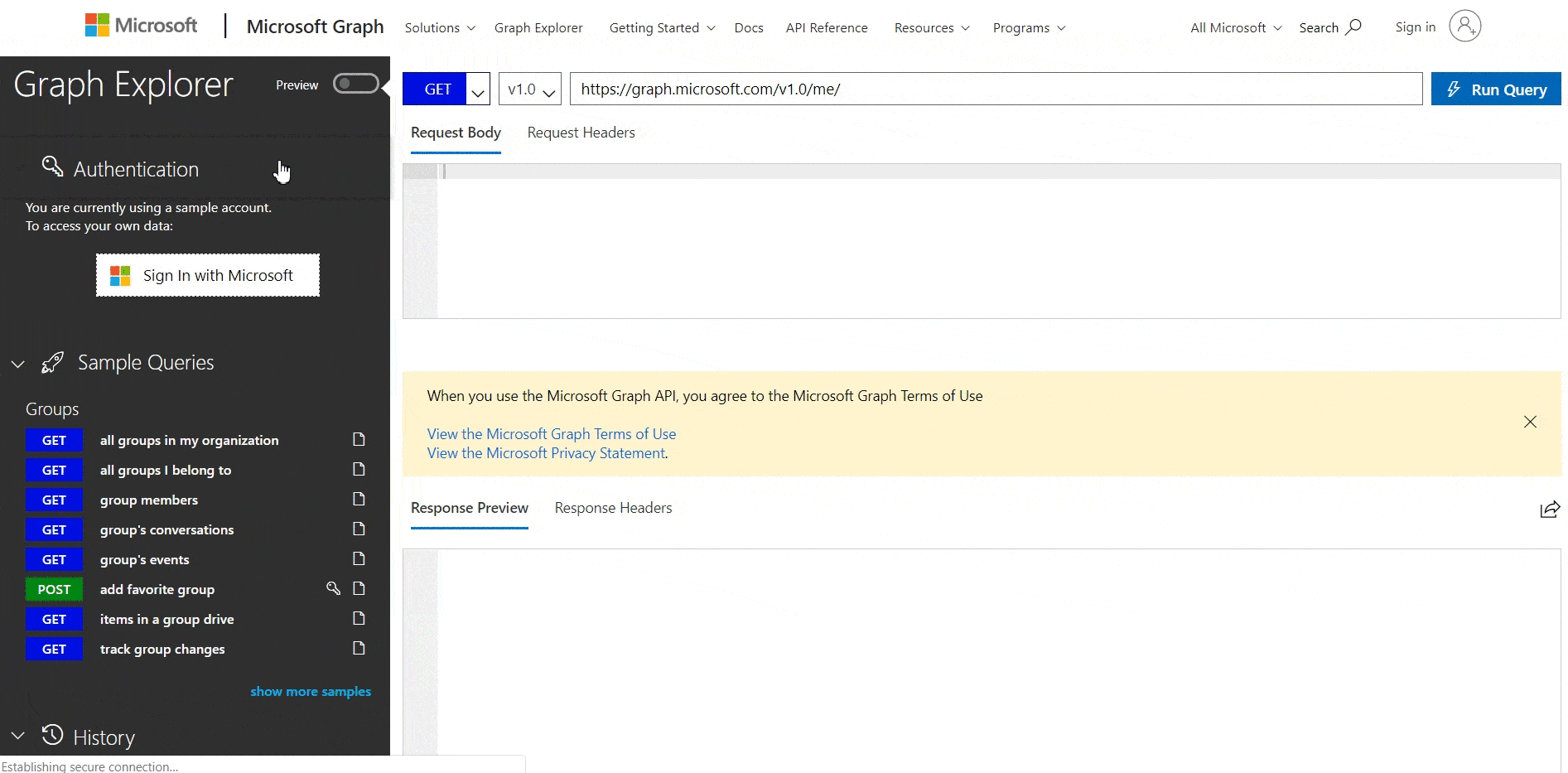View the Microsoft Graph Terms of Use
The height and width of the screenshot is (773, 1568).
pyautogui.click(x=552, y=434)
